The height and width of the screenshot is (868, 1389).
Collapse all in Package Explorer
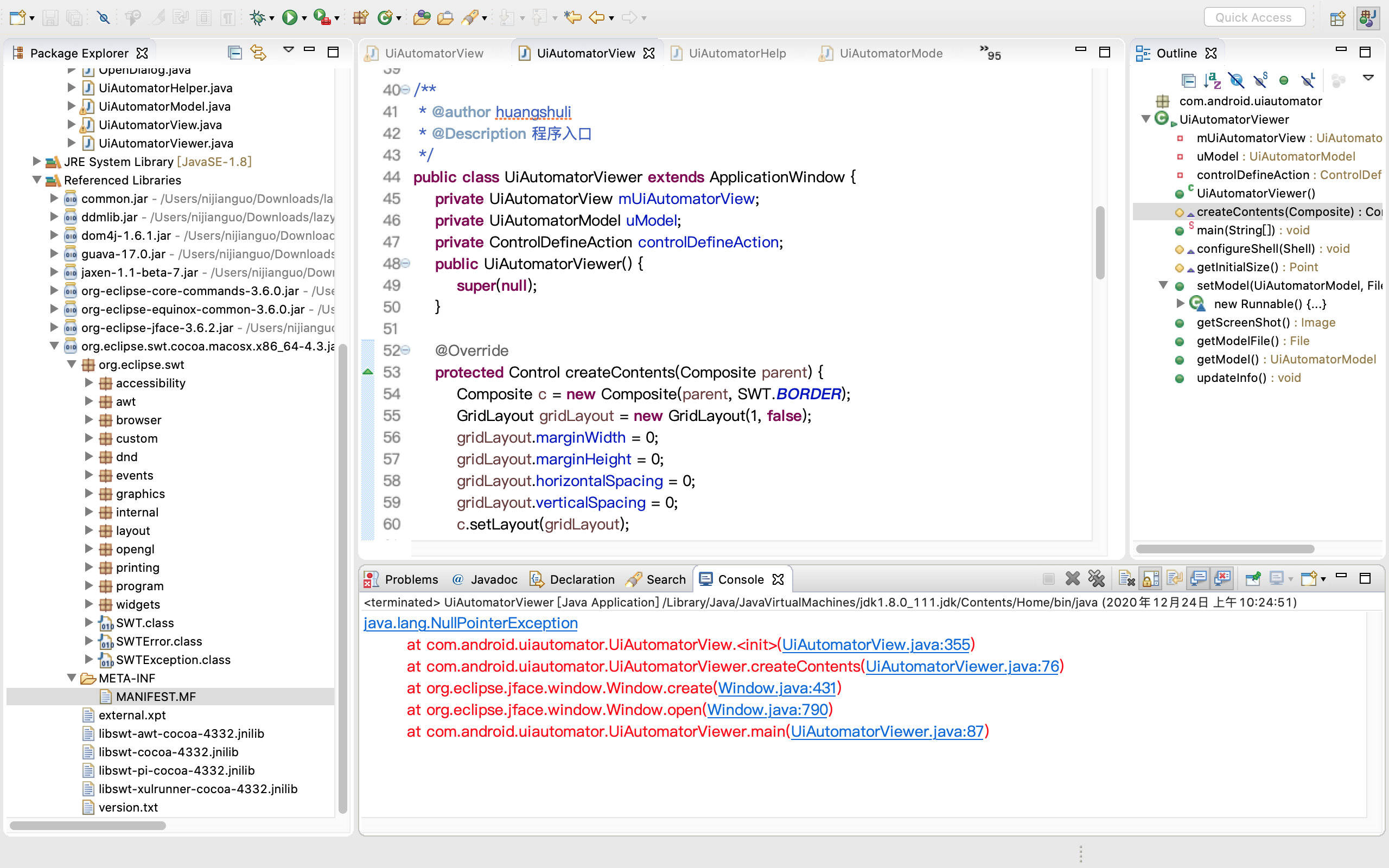(x=235, y=53)
